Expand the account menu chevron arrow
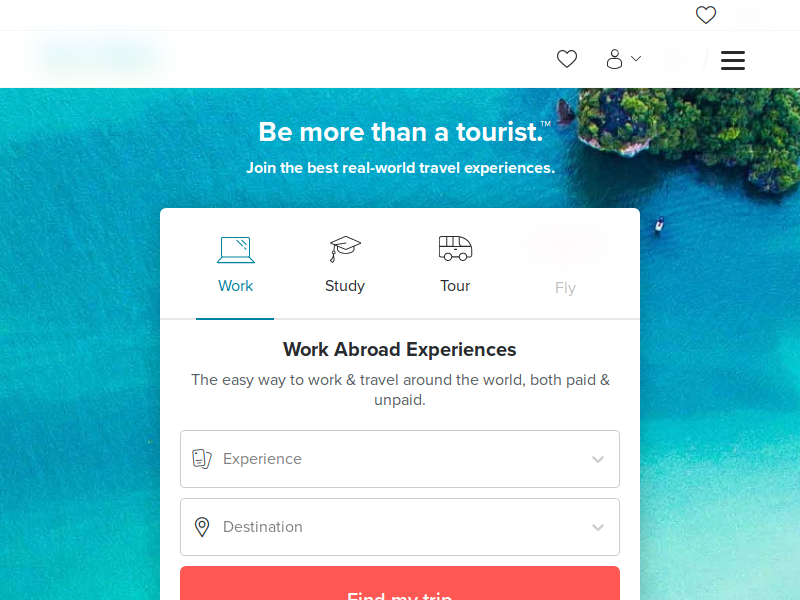 (636, 59)
